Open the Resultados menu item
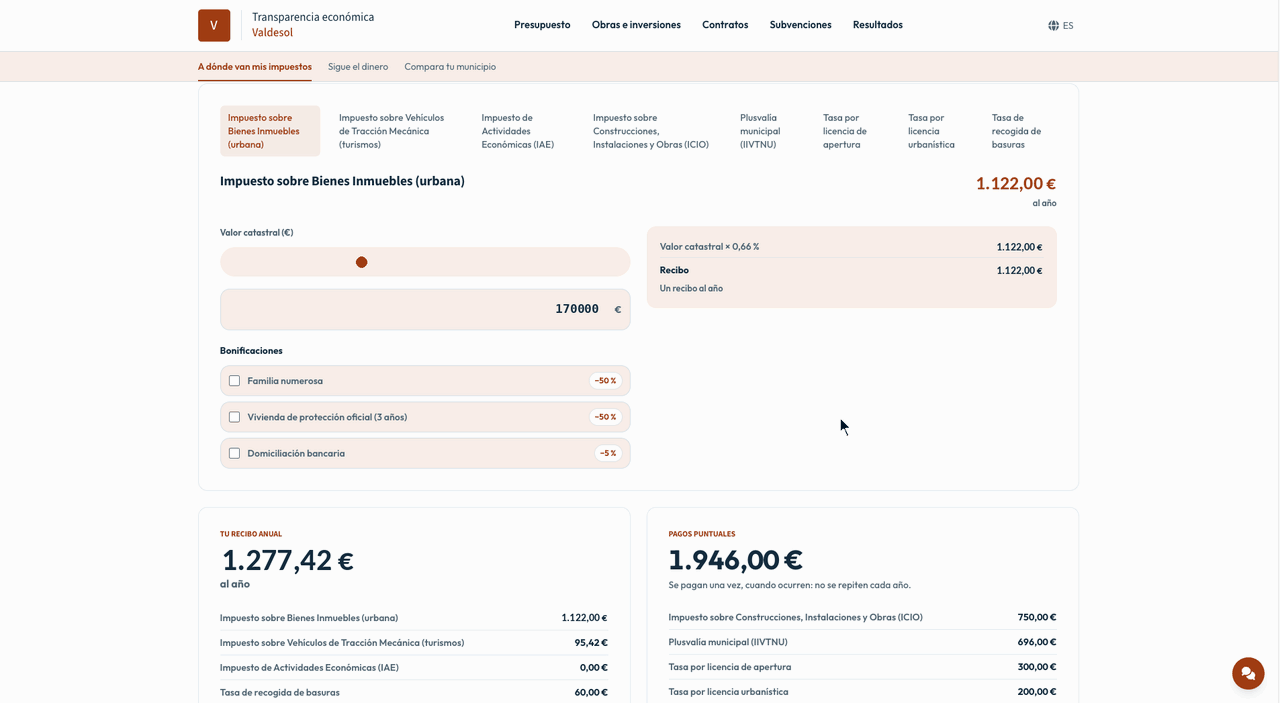 coord(878,25)
